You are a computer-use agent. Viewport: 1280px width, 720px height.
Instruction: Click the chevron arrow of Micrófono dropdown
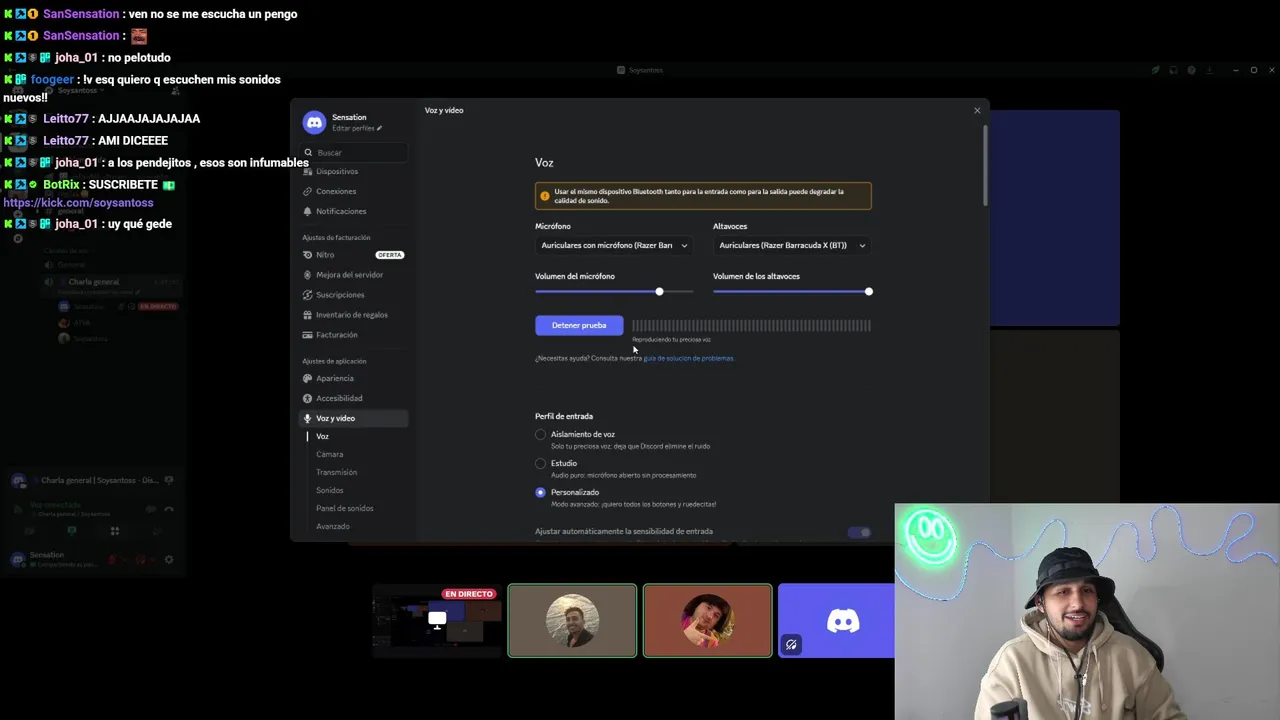click(684, 245)
